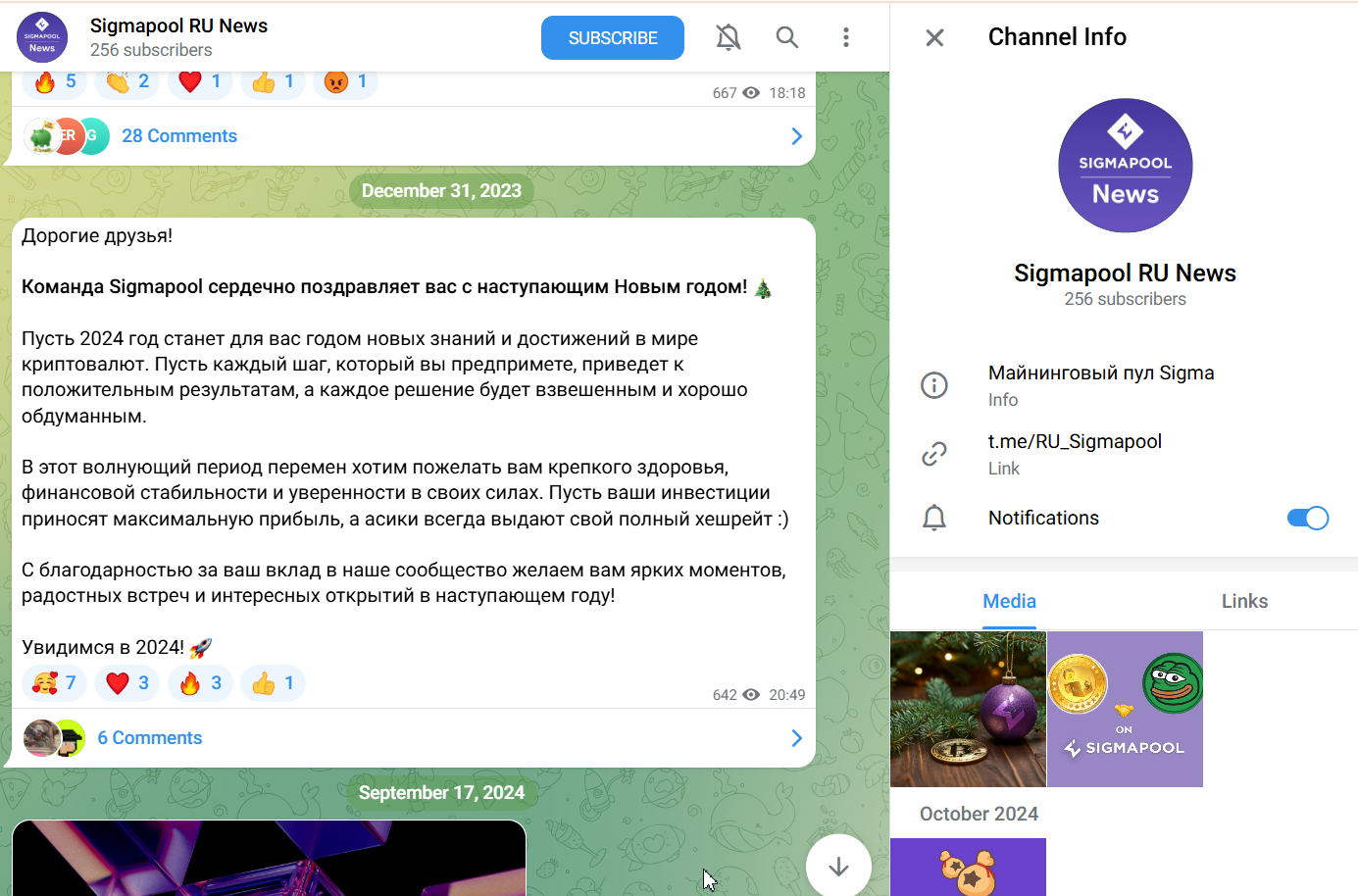Copy the t.me/RU_Sigmapool link

[x=1075, y=441]
